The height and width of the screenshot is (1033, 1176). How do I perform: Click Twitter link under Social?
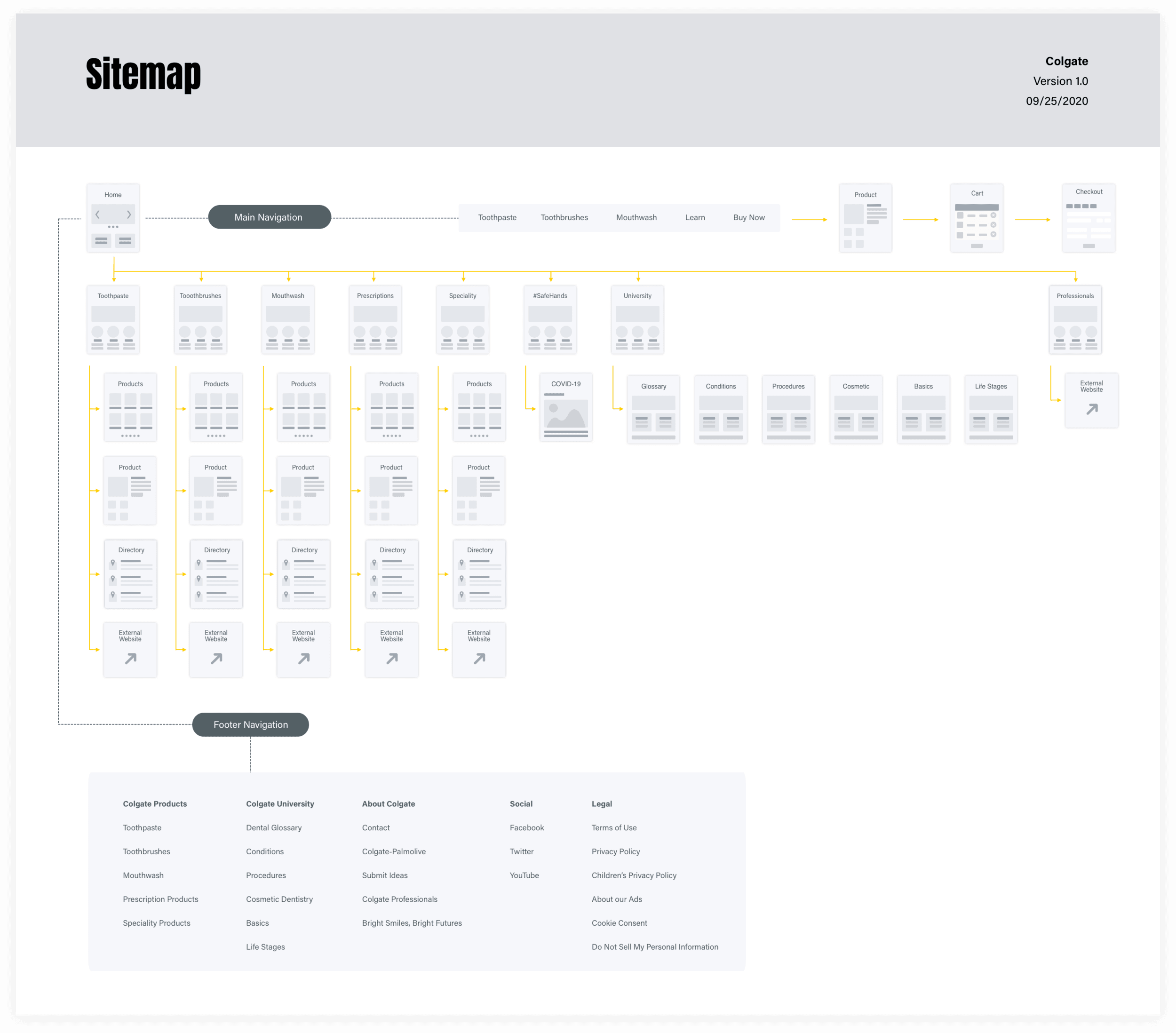pyautogui.click(x=522, y=851)
